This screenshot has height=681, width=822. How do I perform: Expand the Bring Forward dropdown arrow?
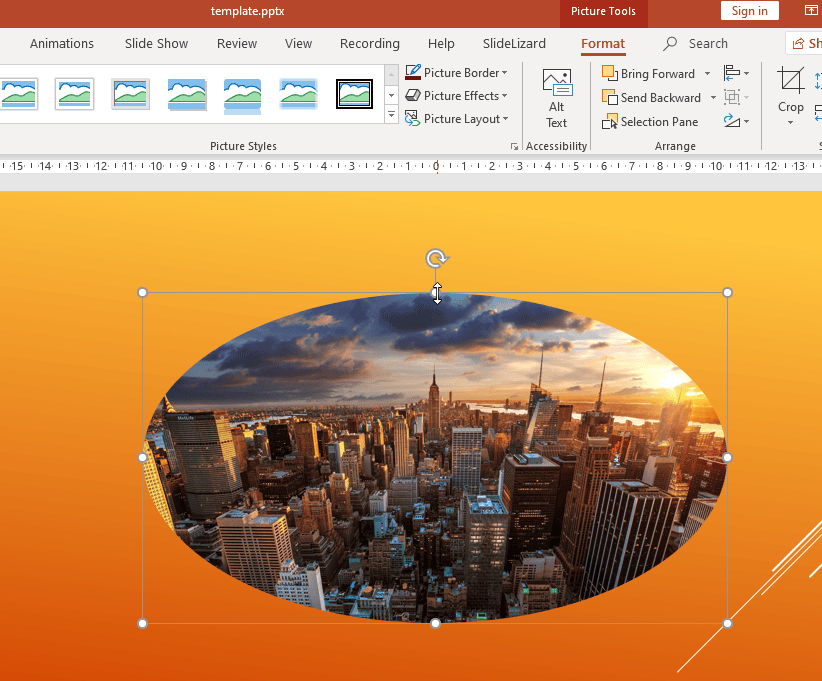coord(707,73)
